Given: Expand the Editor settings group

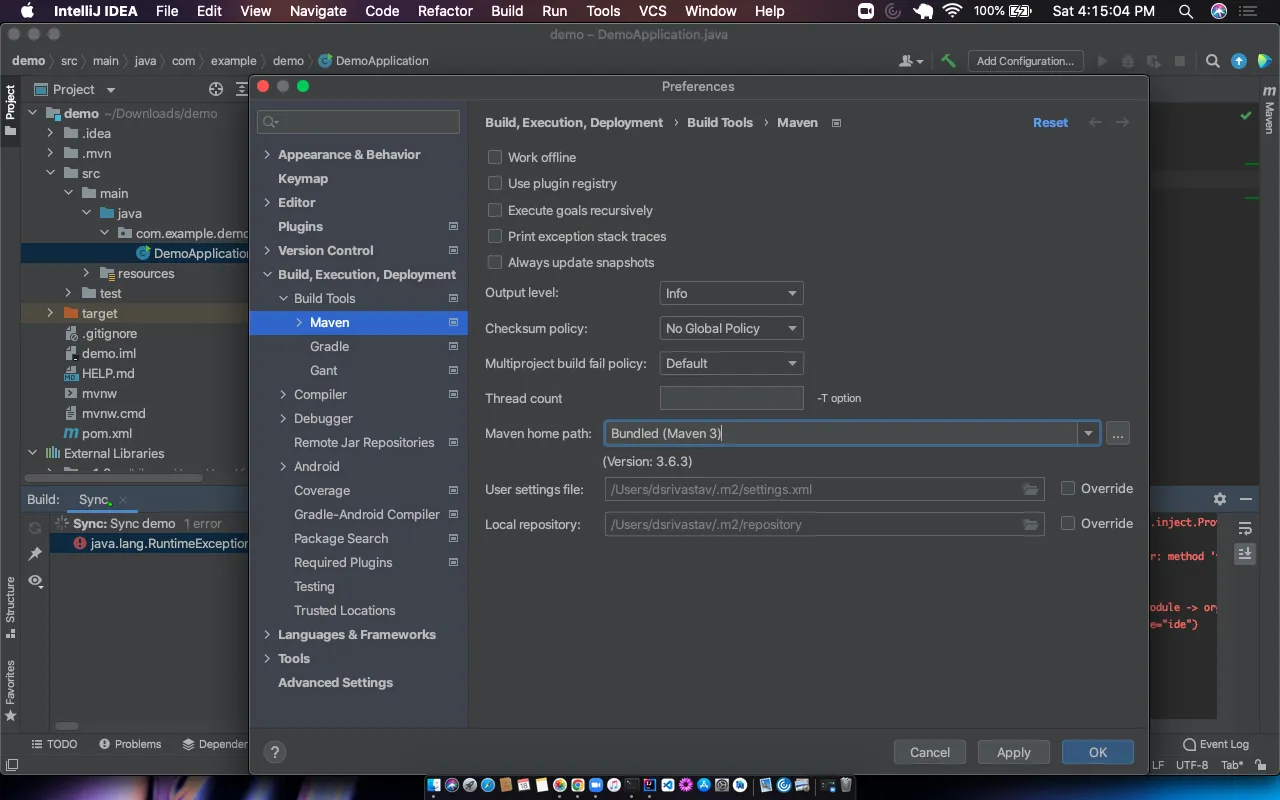Looking at the screenshot, I should pos(267,203).
